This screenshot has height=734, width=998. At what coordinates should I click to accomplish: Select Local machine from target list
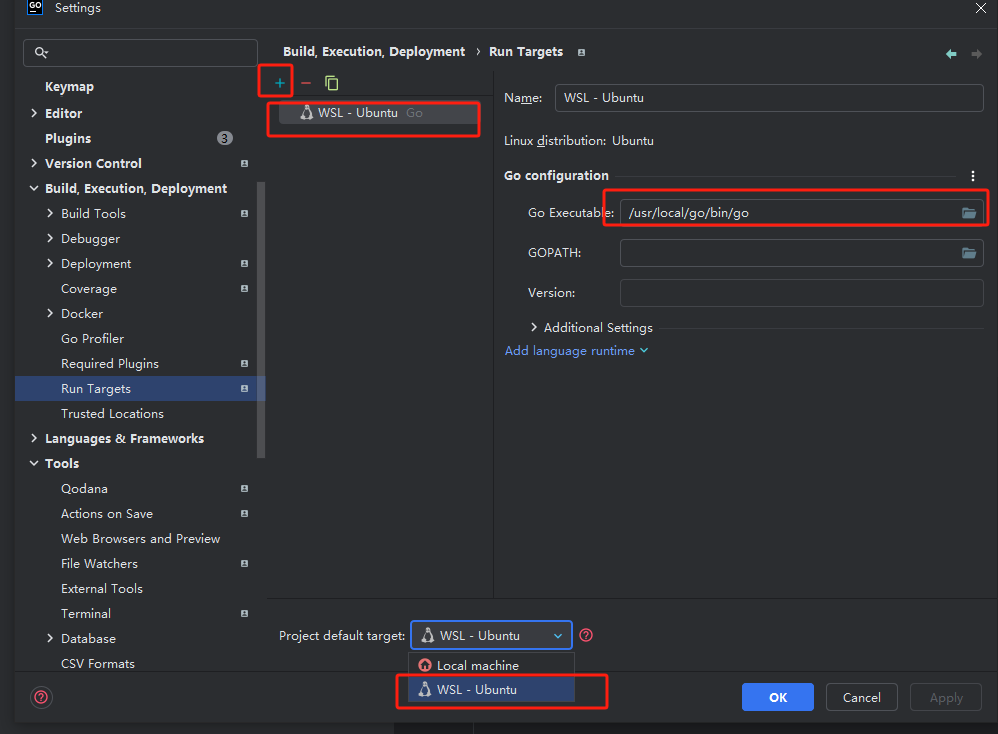tap(491, 665)
